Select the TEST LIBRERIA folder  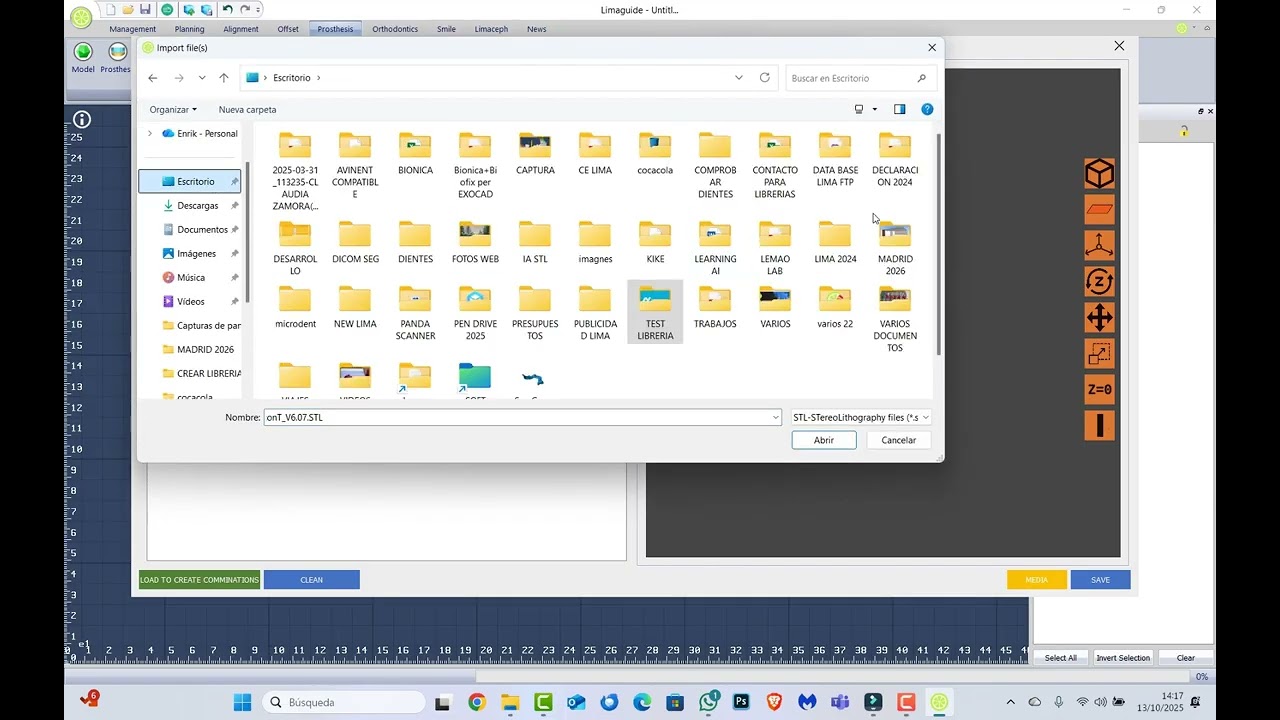(655, 312)
